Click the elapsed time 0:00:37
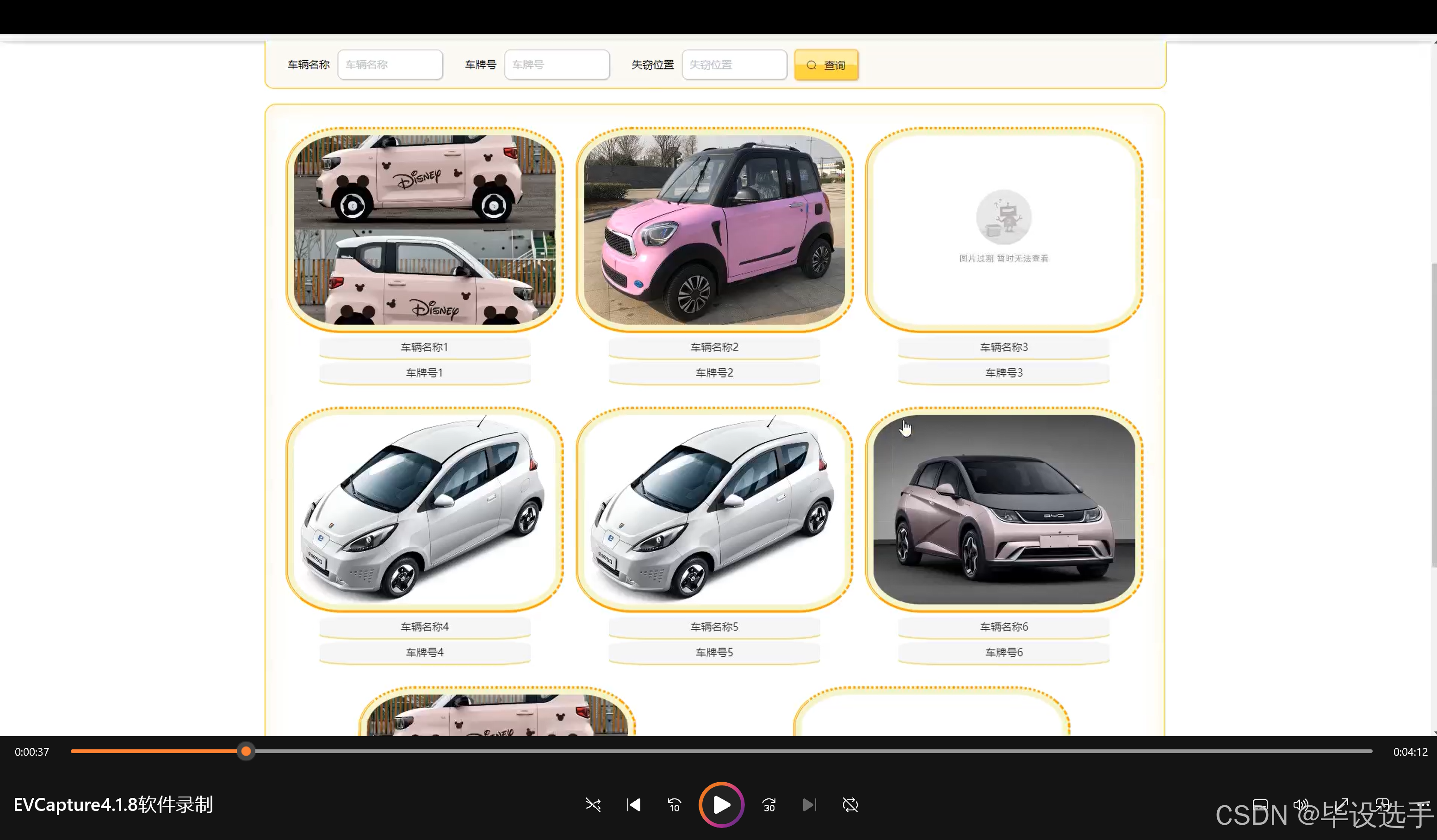The height and width of the screenshot is (840, 1437). [32, 752]
